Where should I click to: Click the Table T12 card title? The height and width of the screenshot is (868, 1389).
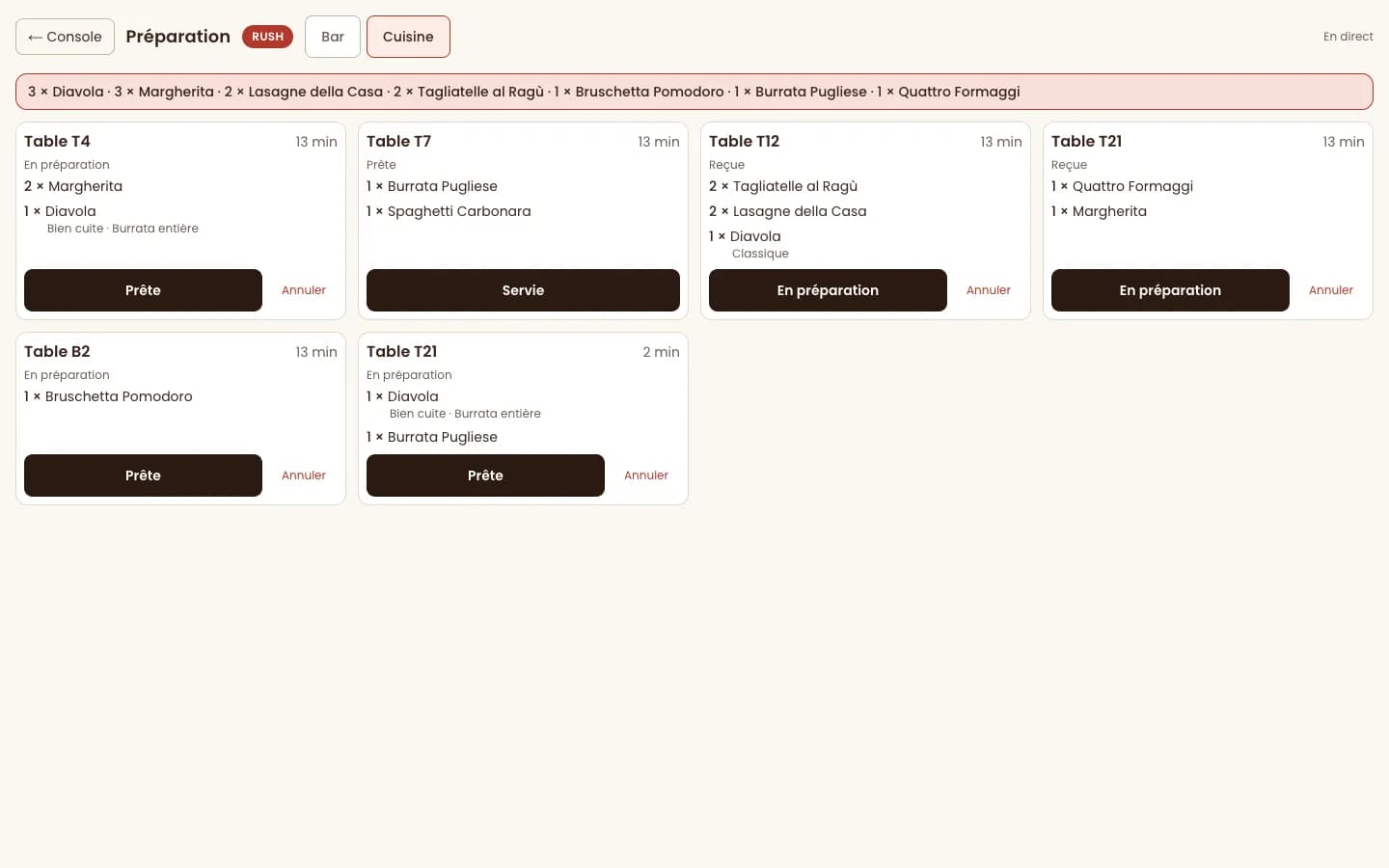coord(744,142)
